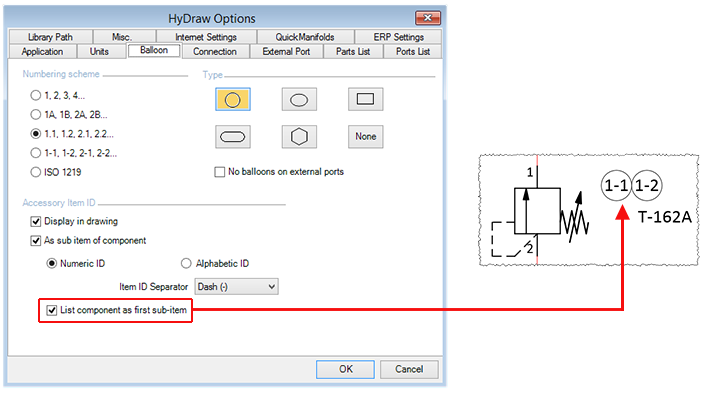Open the Item ID Separator dropdown
The height and width of the screenshot is (397, 720).
236,287
